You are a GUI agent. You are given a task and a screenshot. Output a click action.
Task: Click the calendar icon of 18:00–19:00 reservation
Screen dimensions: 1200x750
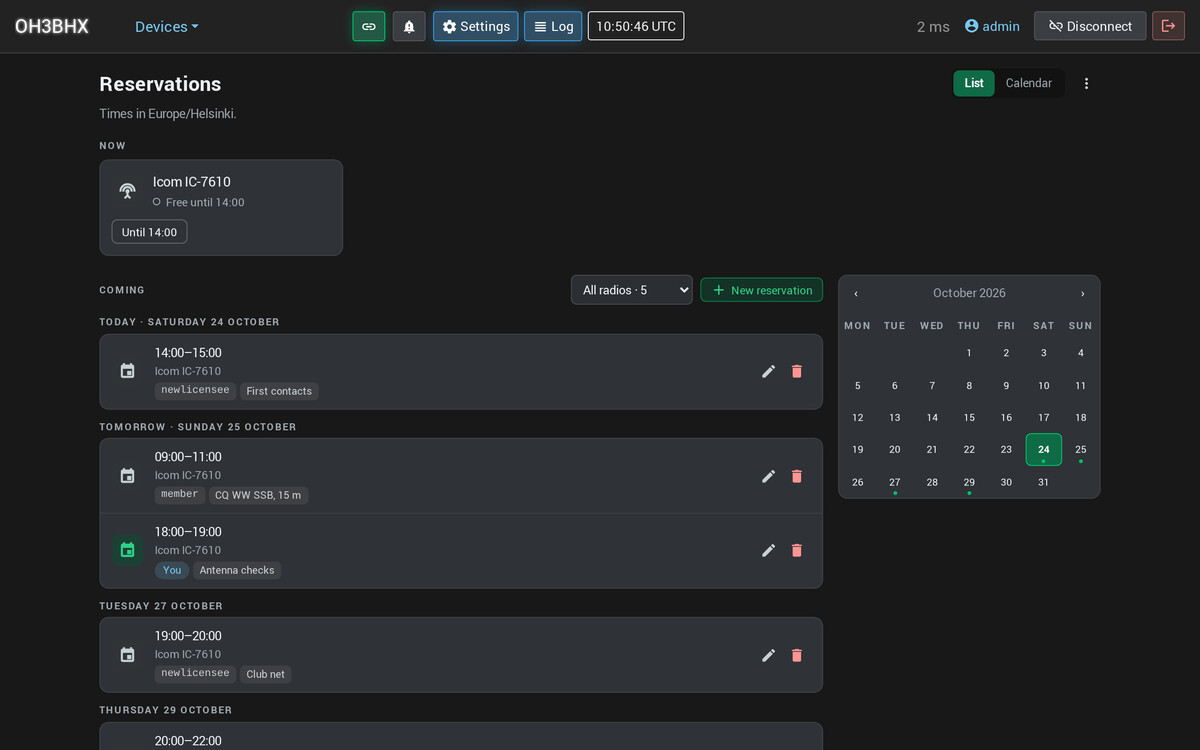pyautogui.click(x=127, y=550)
